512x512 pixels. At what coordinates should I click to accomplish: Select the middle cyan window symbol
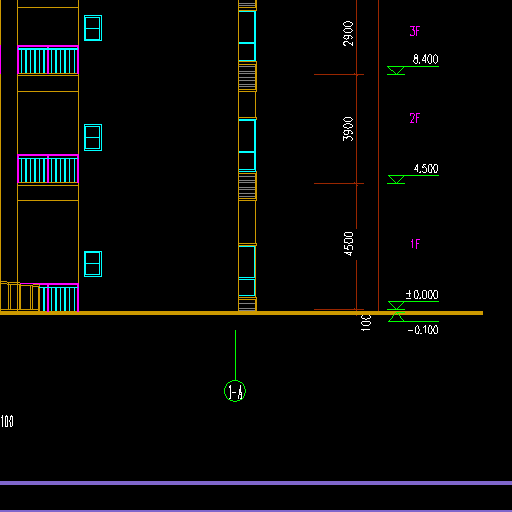tap(93, 137)
